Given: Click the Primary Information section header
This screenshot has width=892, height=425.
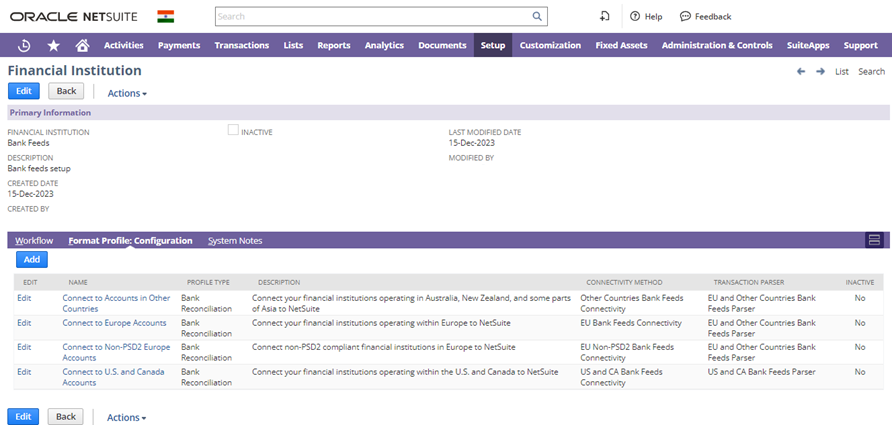Looking at the screenshot, I should tap(448, 113).
